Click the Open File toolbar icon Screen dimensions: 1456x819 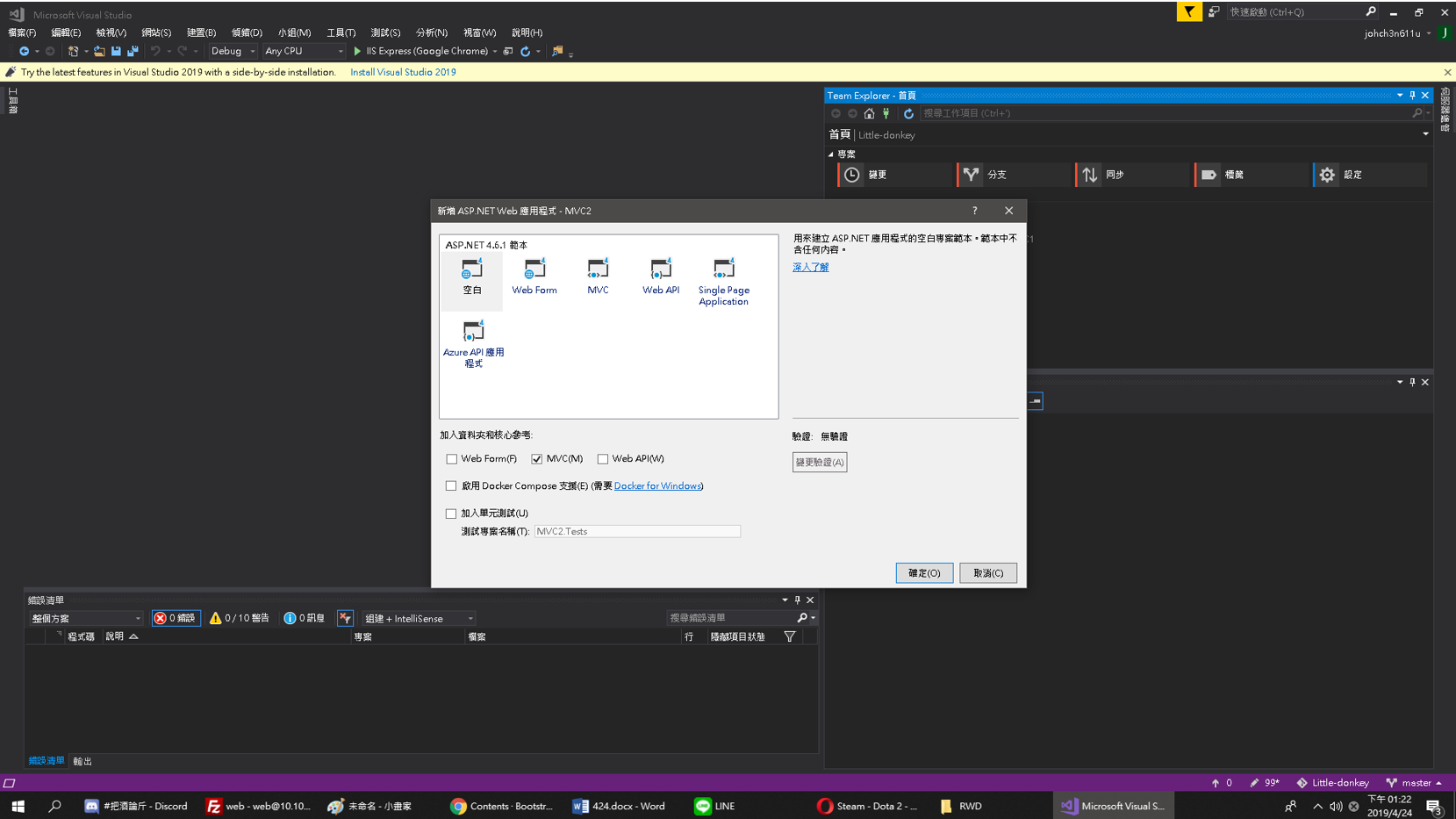(x=99, y=51)
